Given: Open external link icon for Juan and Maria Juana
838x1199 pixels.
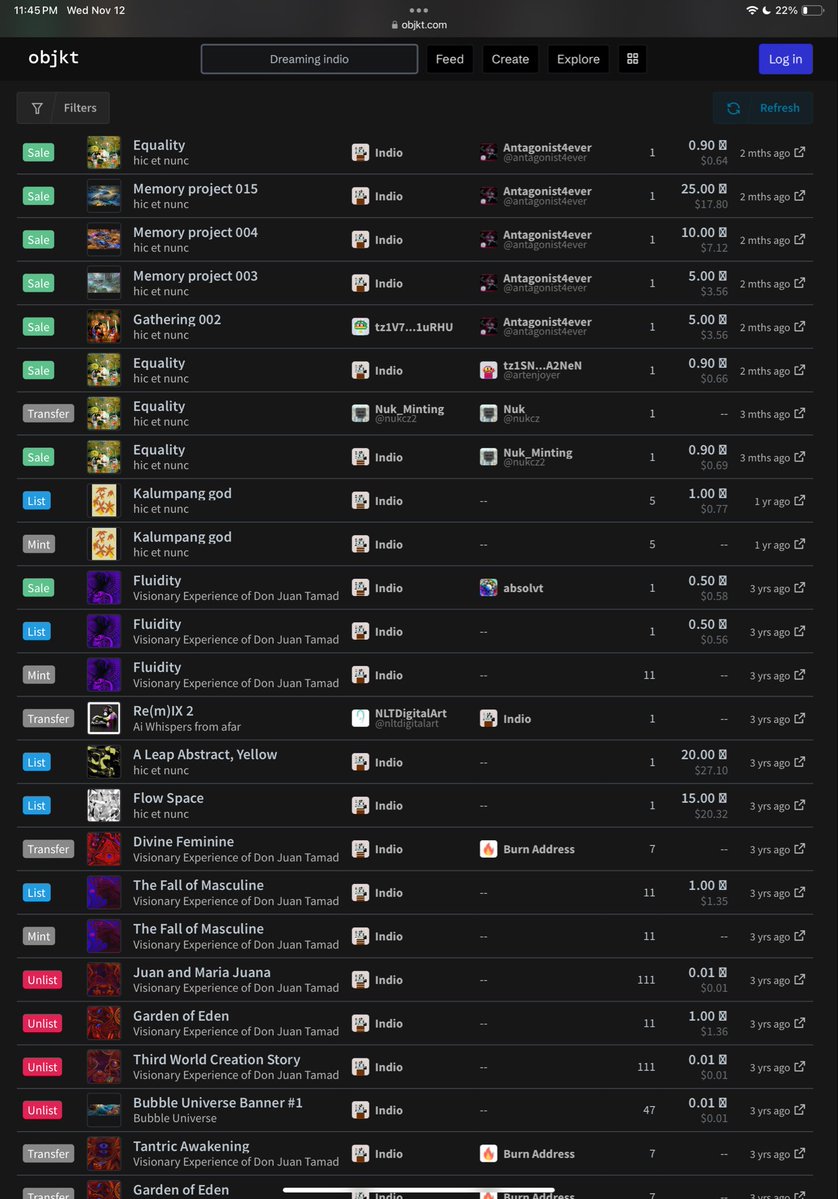Looking at the screenshot, I should coord(799,980).
